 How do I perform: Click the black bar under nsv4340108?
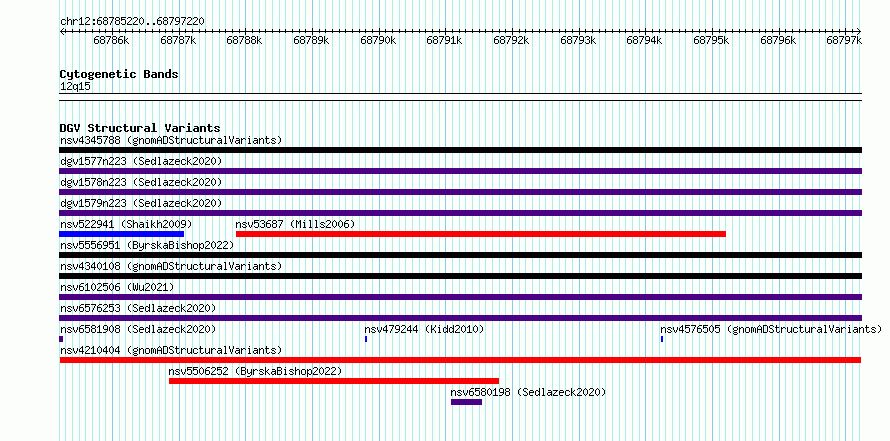point(460,276)
